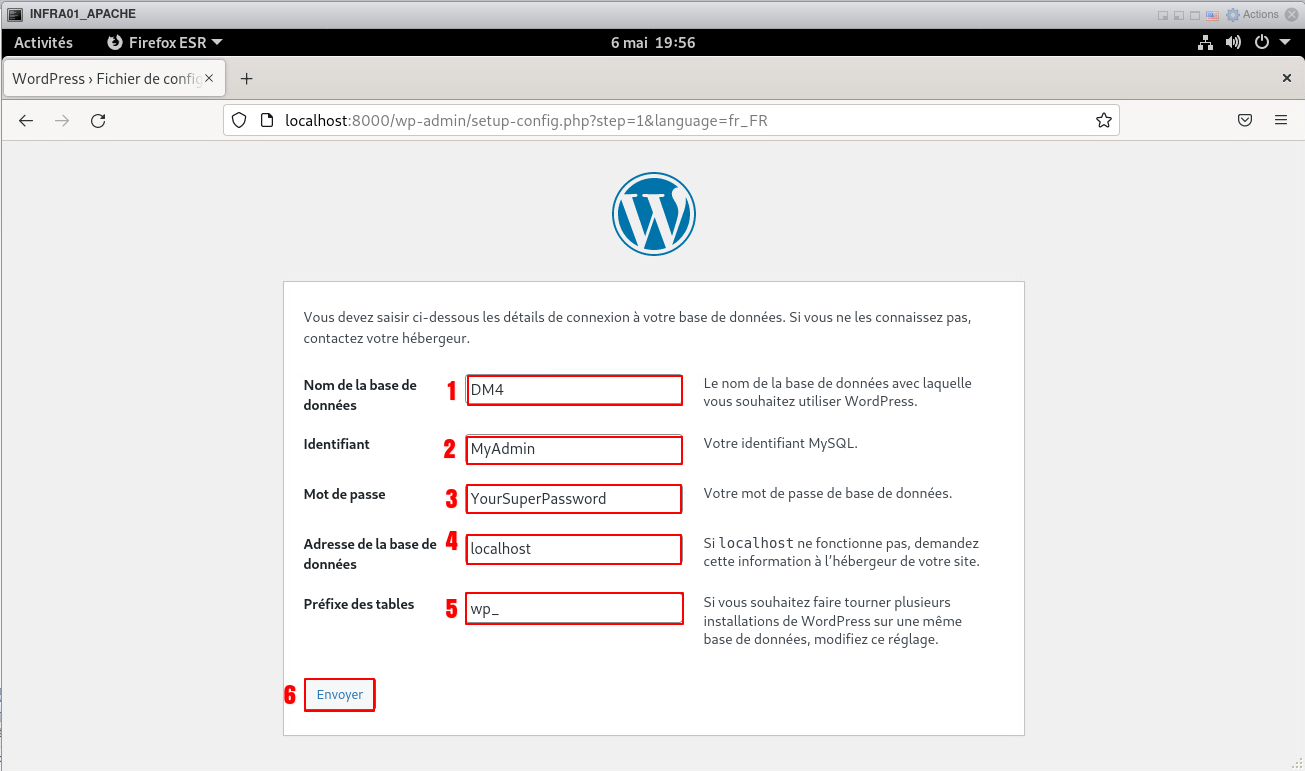
Task: Open a new tab with the plus icon
Action: pos(247,79)
